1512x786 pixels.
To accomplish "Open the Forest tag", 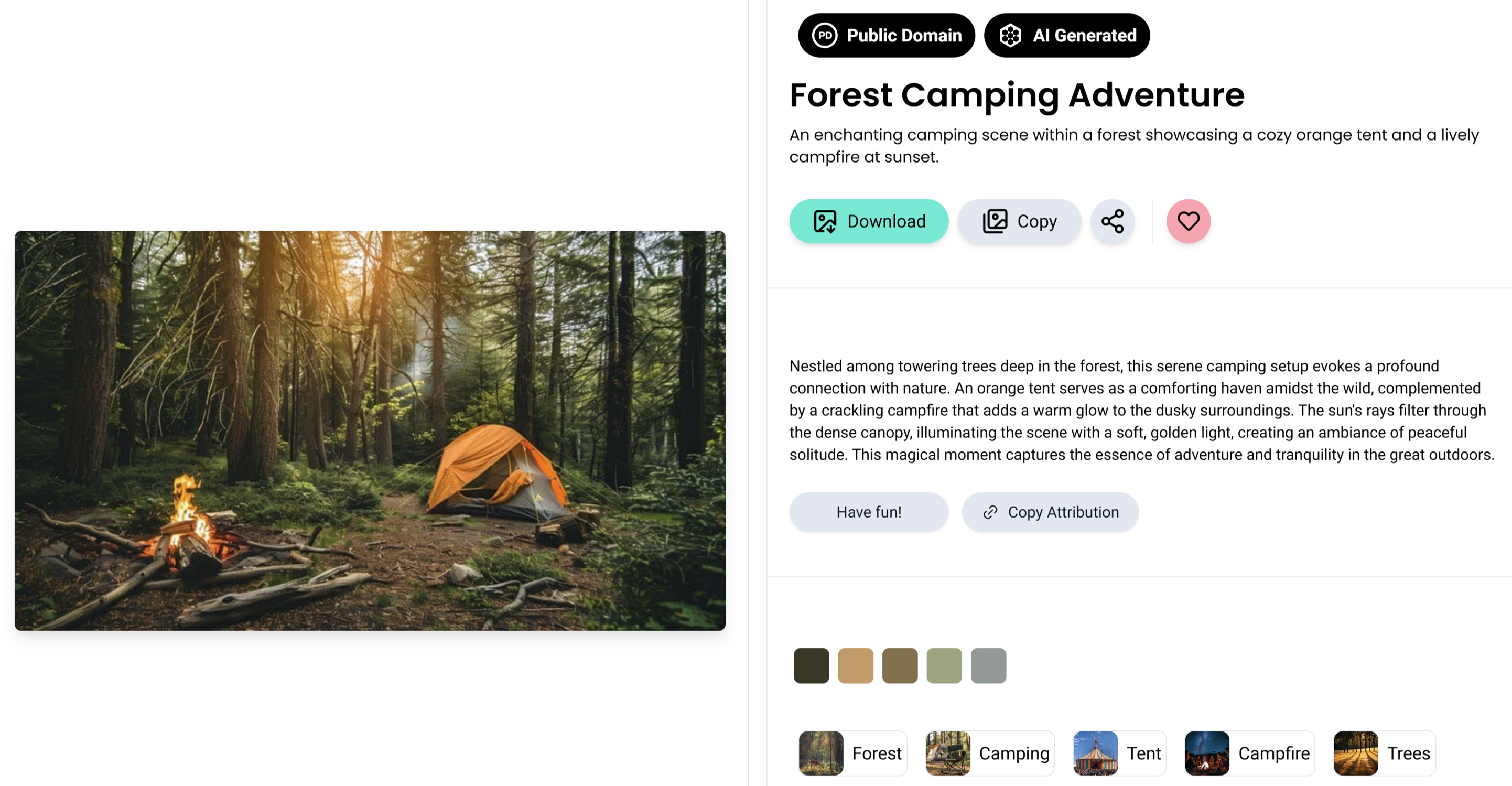I will tap(852, 753).
